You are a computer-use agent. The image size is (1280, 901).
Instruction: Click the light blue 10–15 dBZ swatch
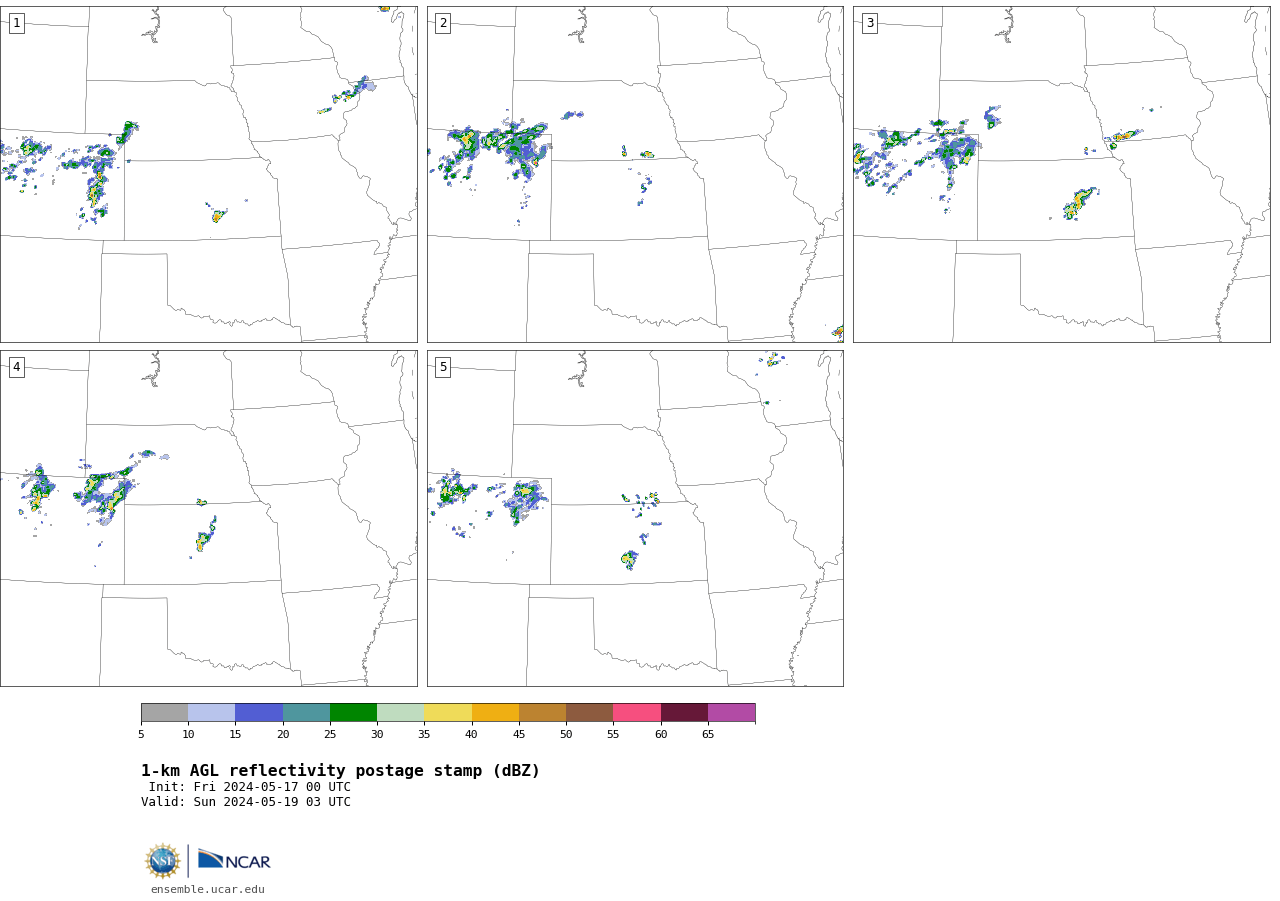211,713
